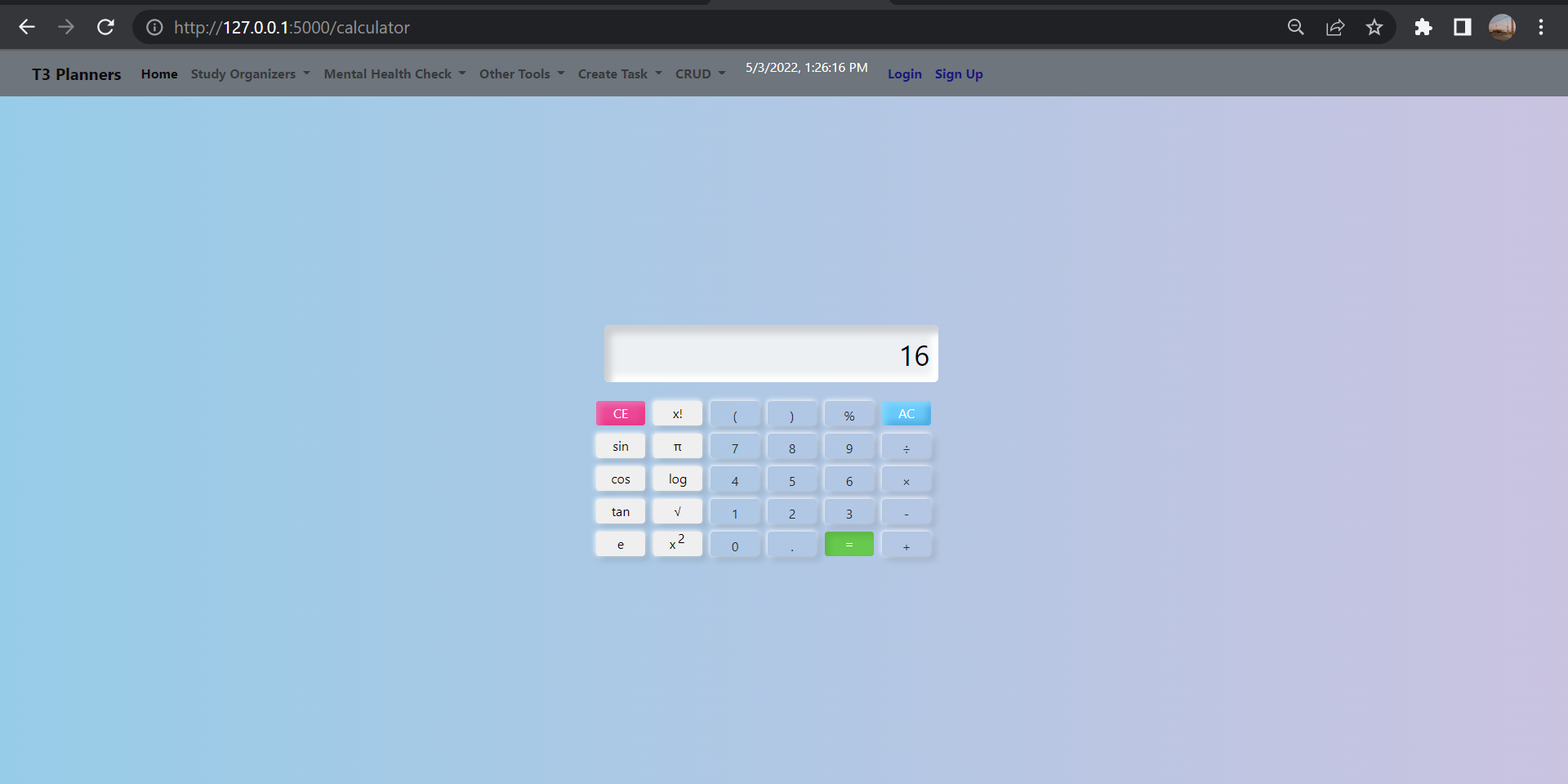Image resolution: width=1568 pixels, height=784 pixels.
Task: Open the browser extensions icon
Action: click(x=1423, y=27)
